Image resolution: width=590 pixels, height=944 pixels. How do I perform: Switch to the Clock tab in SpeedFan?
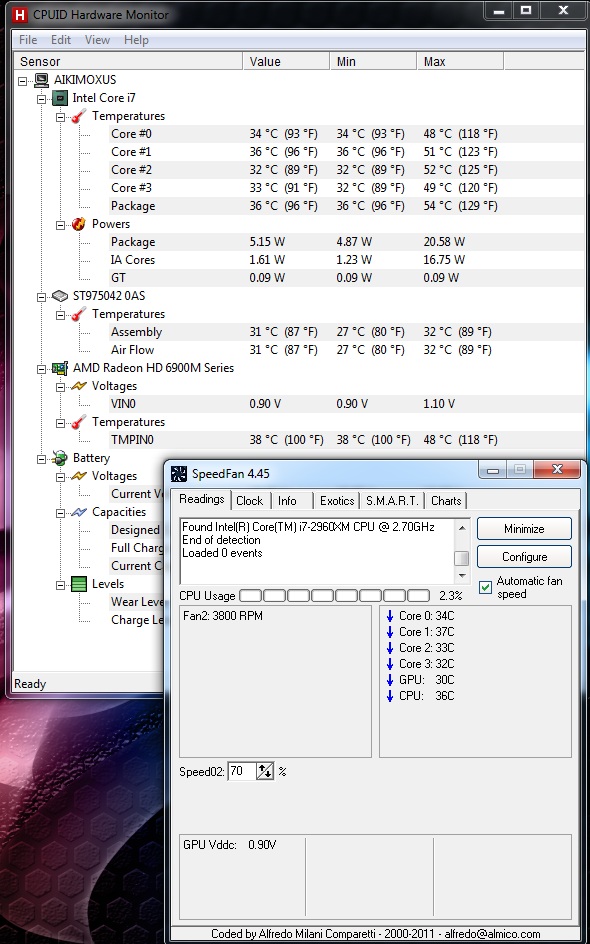pos(249,501)
